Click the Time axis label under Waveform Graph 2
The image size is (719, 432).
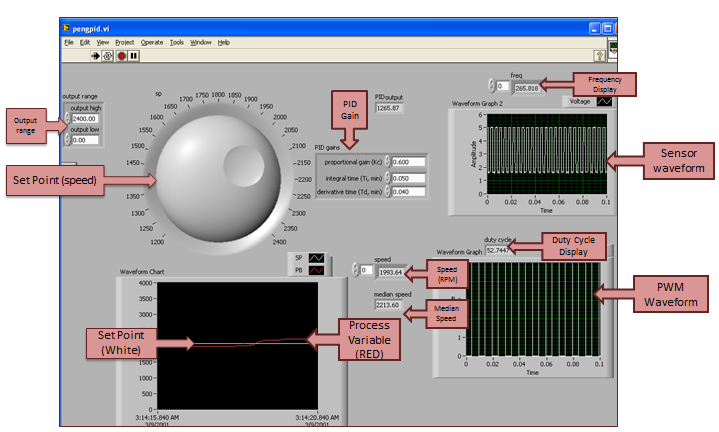coord(546,210)
